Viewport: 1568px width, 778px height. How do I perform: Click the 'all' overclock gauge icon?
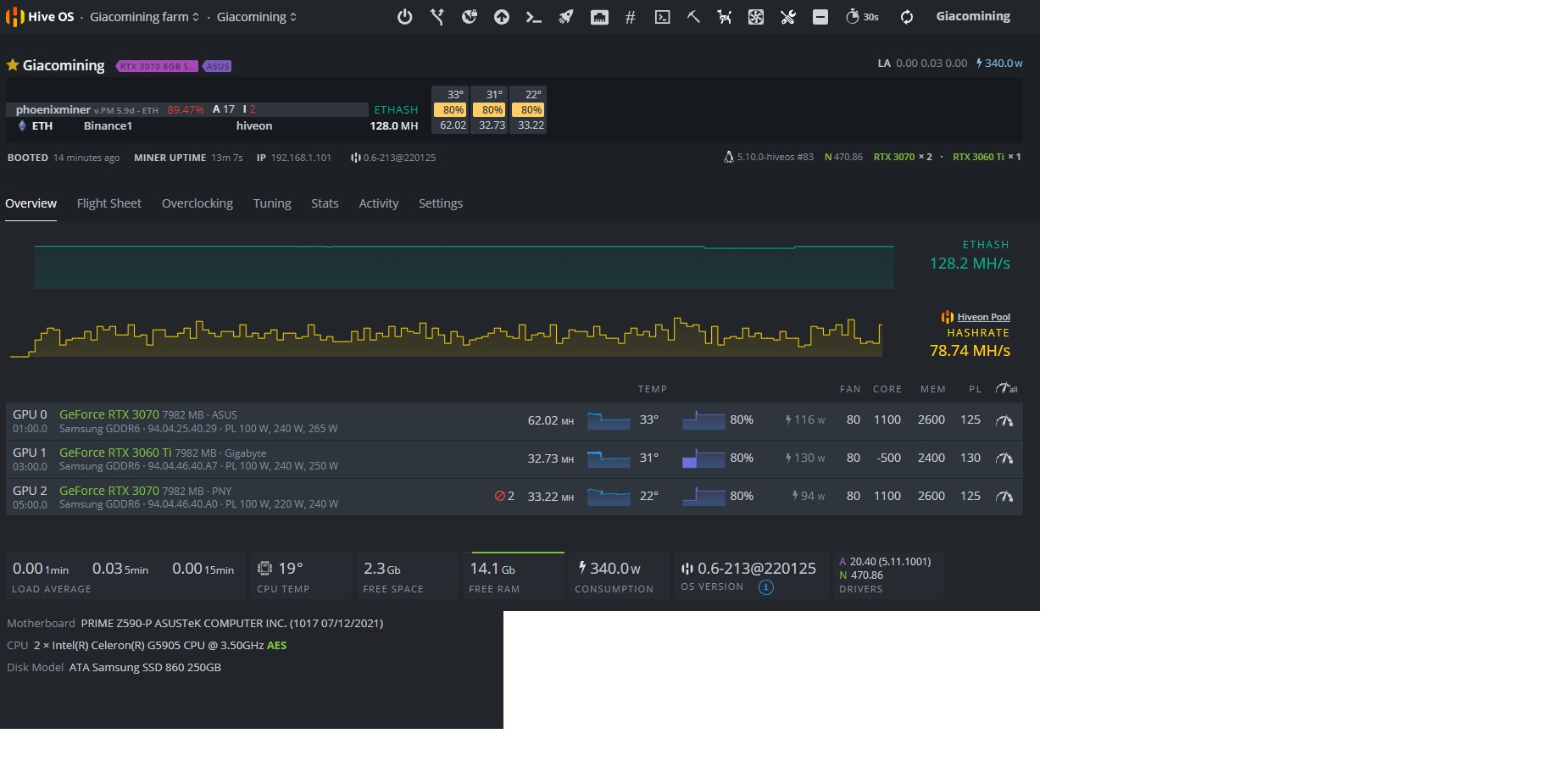1007,388
